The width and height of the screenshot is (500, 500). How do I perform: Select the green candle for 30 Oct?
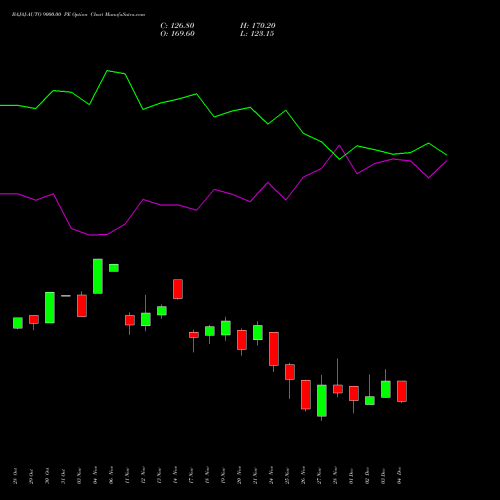tap(50, 307)
